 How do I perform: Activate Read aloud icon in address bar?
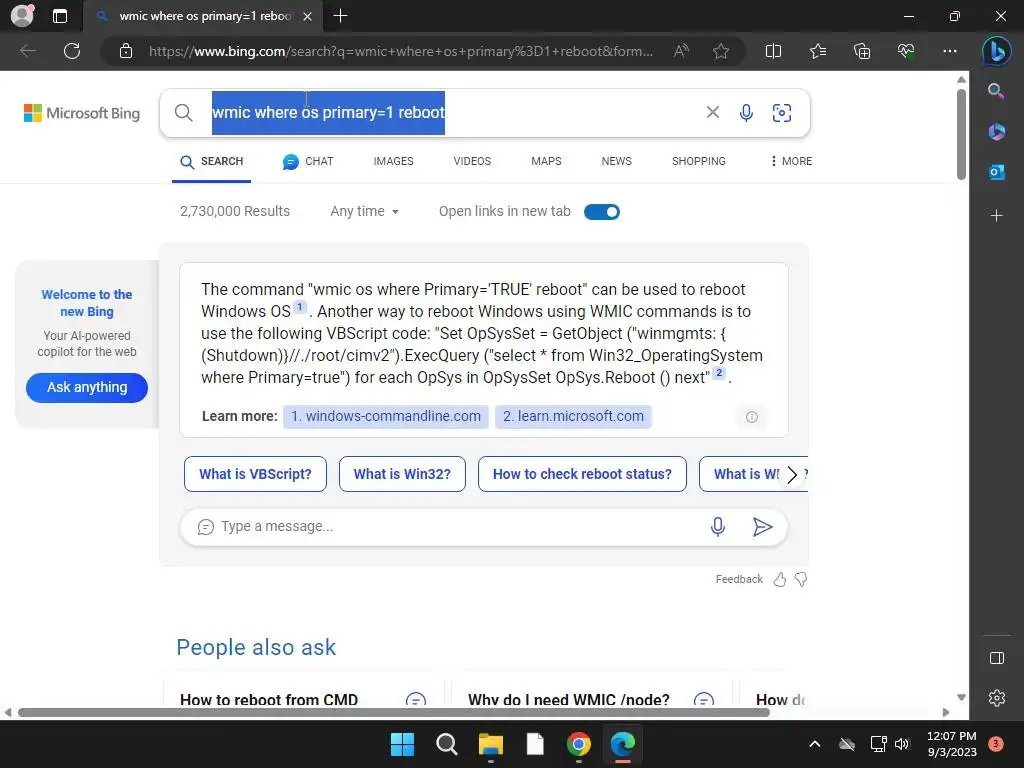click(681, 51)
